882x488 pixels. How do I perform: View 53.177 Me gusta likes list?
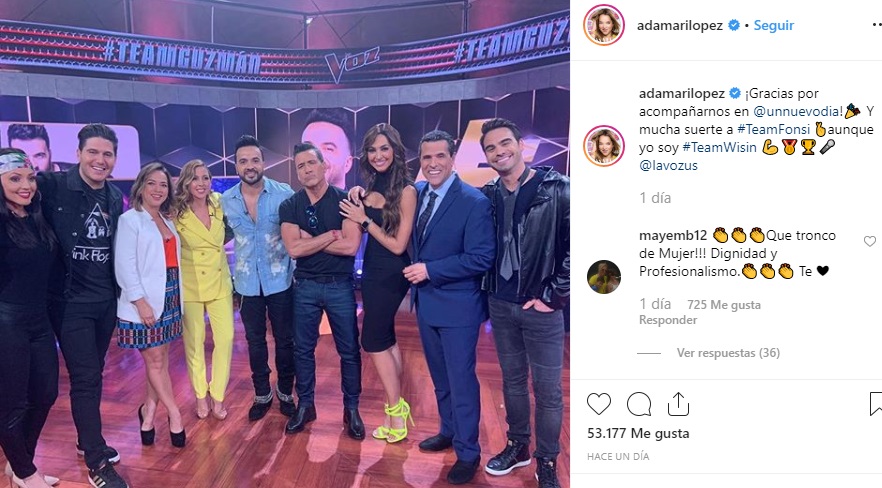coord(638,433)
